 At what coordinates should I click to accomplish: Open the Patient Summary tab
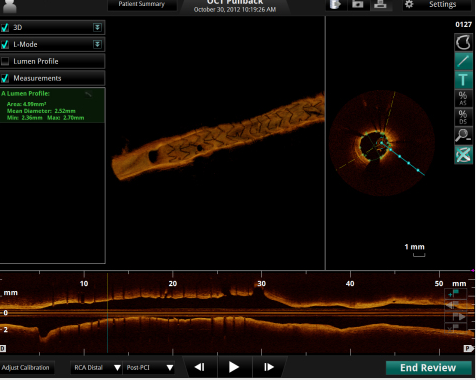pos(142,5)
